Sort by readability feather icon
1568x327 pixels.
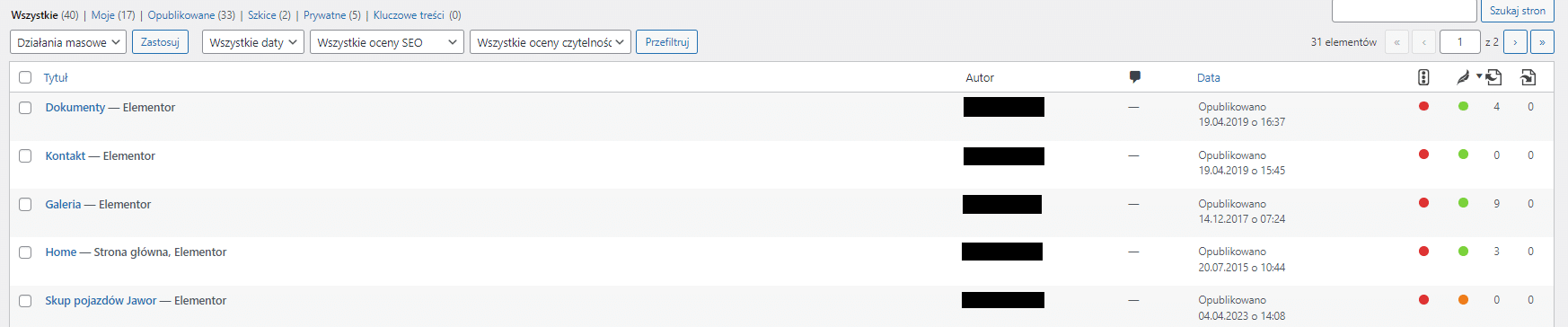(x=1463, y=77)
